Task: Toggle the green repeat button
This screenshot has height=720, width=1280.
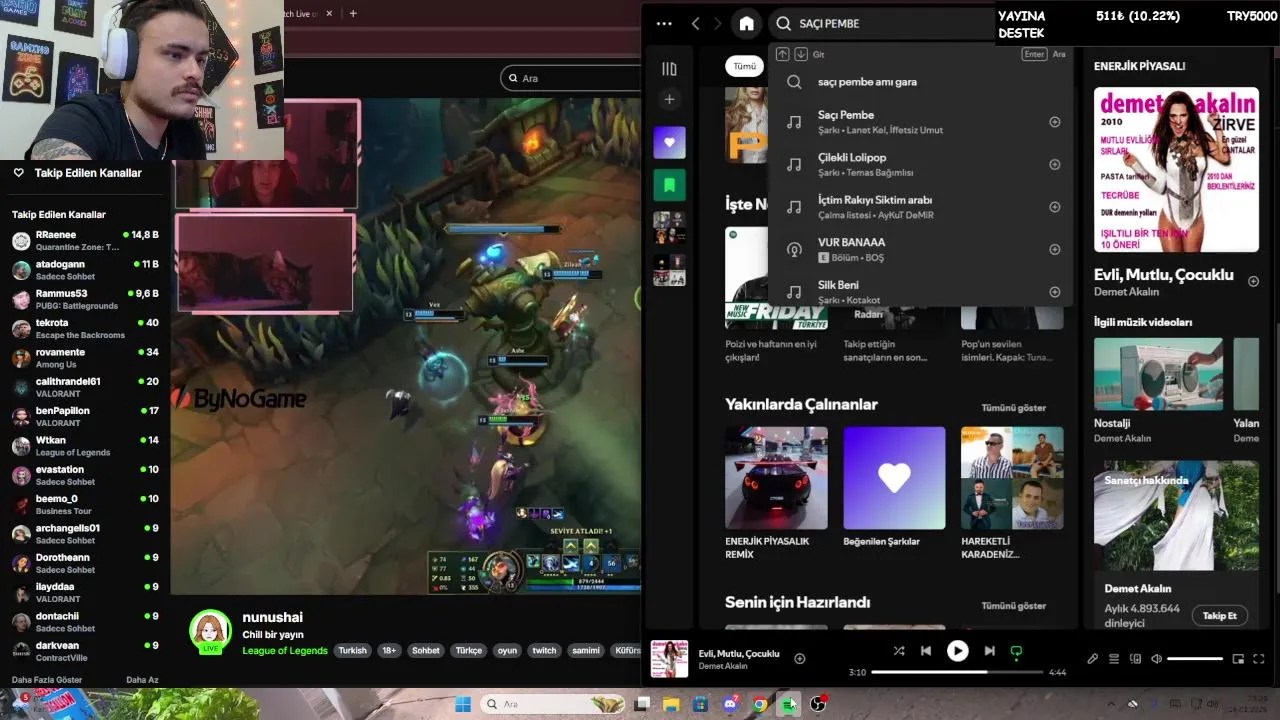Action: pos(1016,652)
